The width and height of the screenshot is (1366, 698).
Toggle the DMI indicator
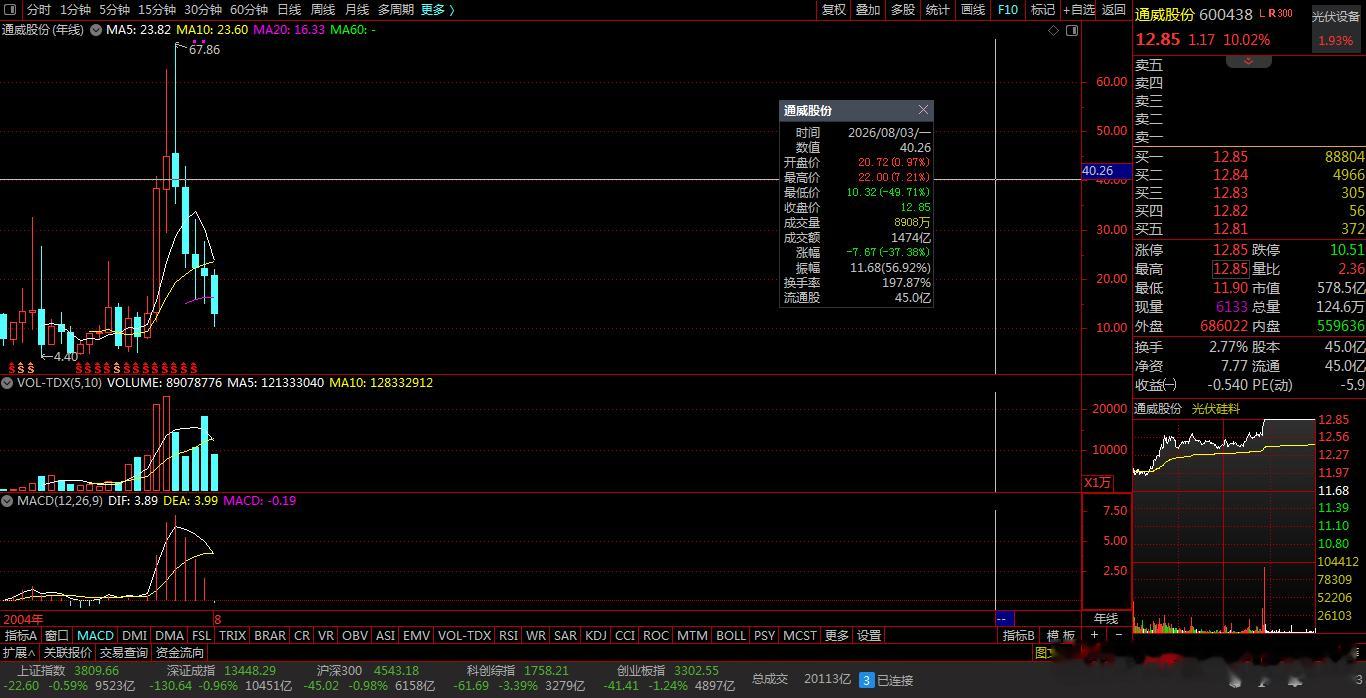(x=134, y=635)
